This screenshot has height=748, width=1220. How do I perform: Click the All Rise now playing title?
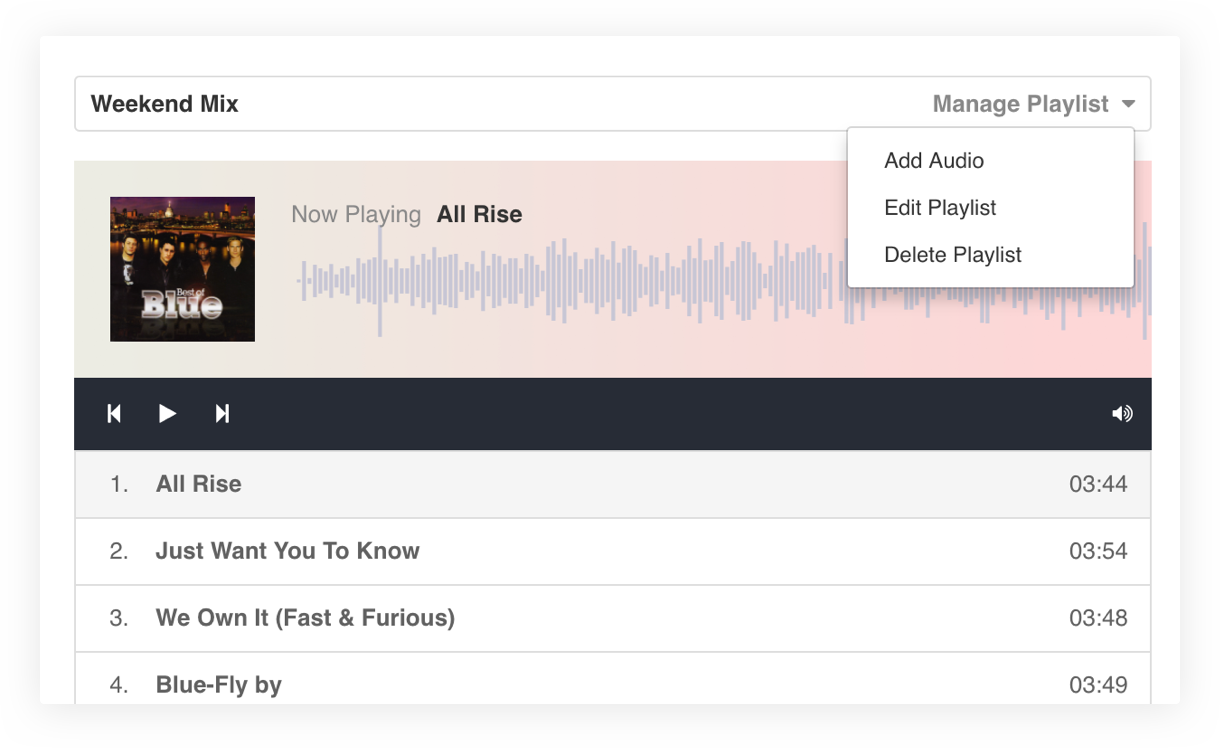click(479, 215)
